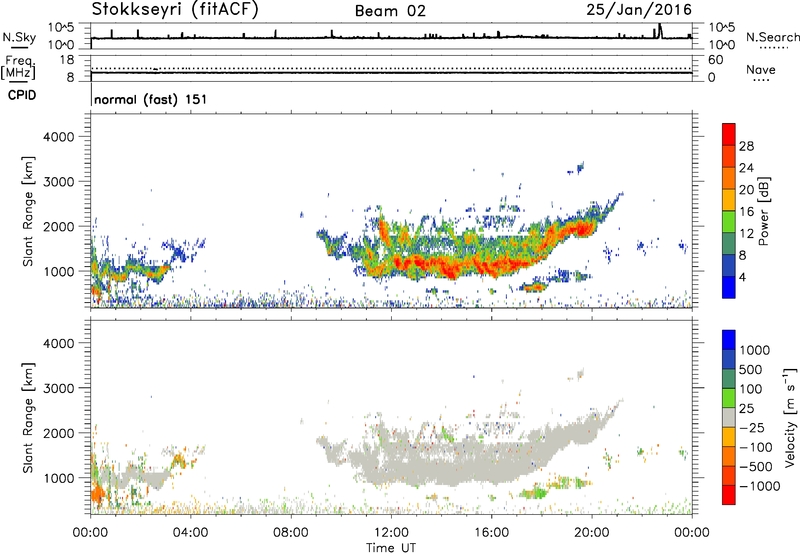The width and height of the screenshot is (800, 554).
Task: Click the red top of the power color bar
Action: coord(729,134)
